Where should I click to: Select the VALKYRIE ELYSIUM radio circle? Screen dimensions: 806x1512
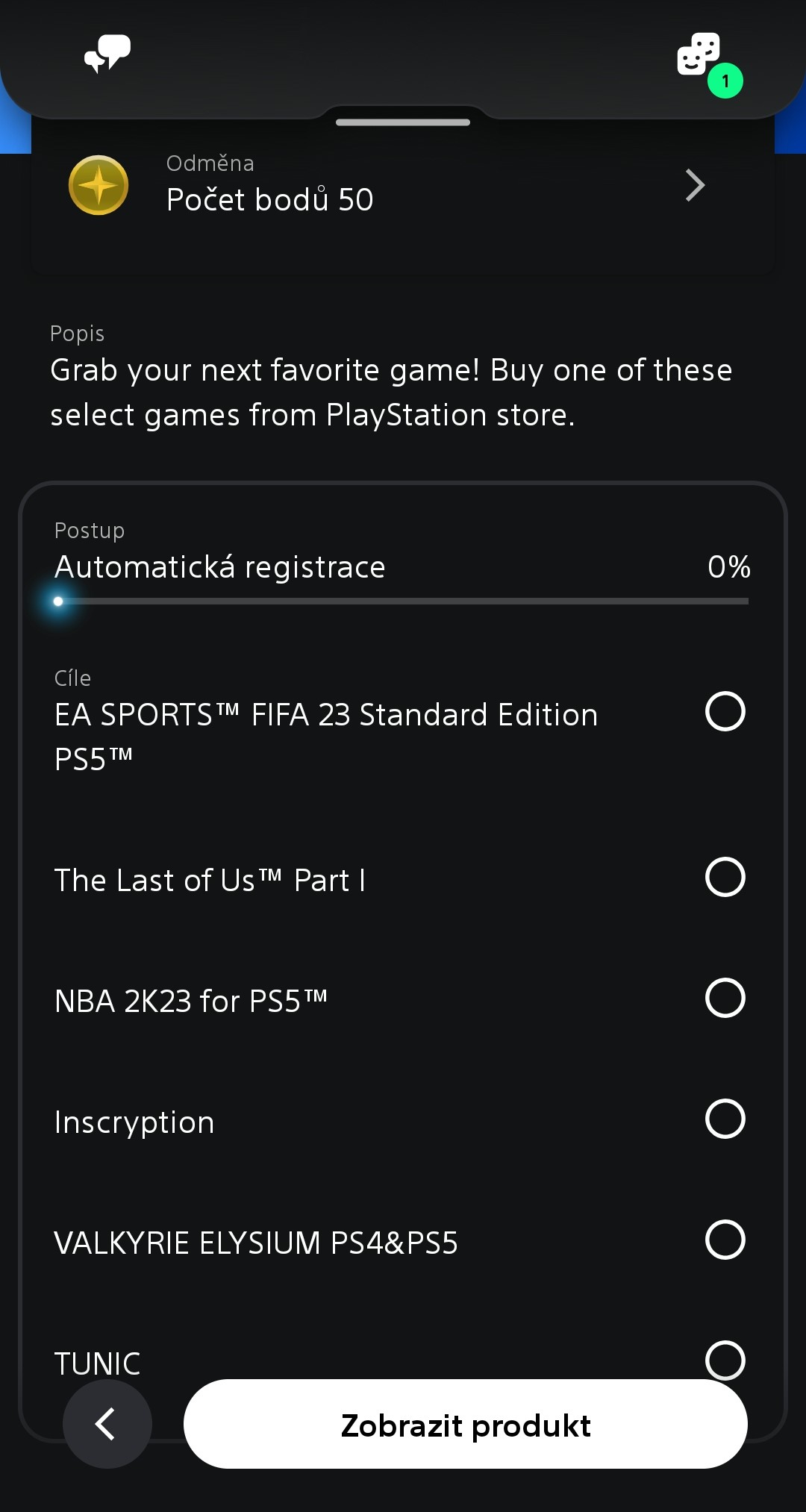pos(725,1240)
